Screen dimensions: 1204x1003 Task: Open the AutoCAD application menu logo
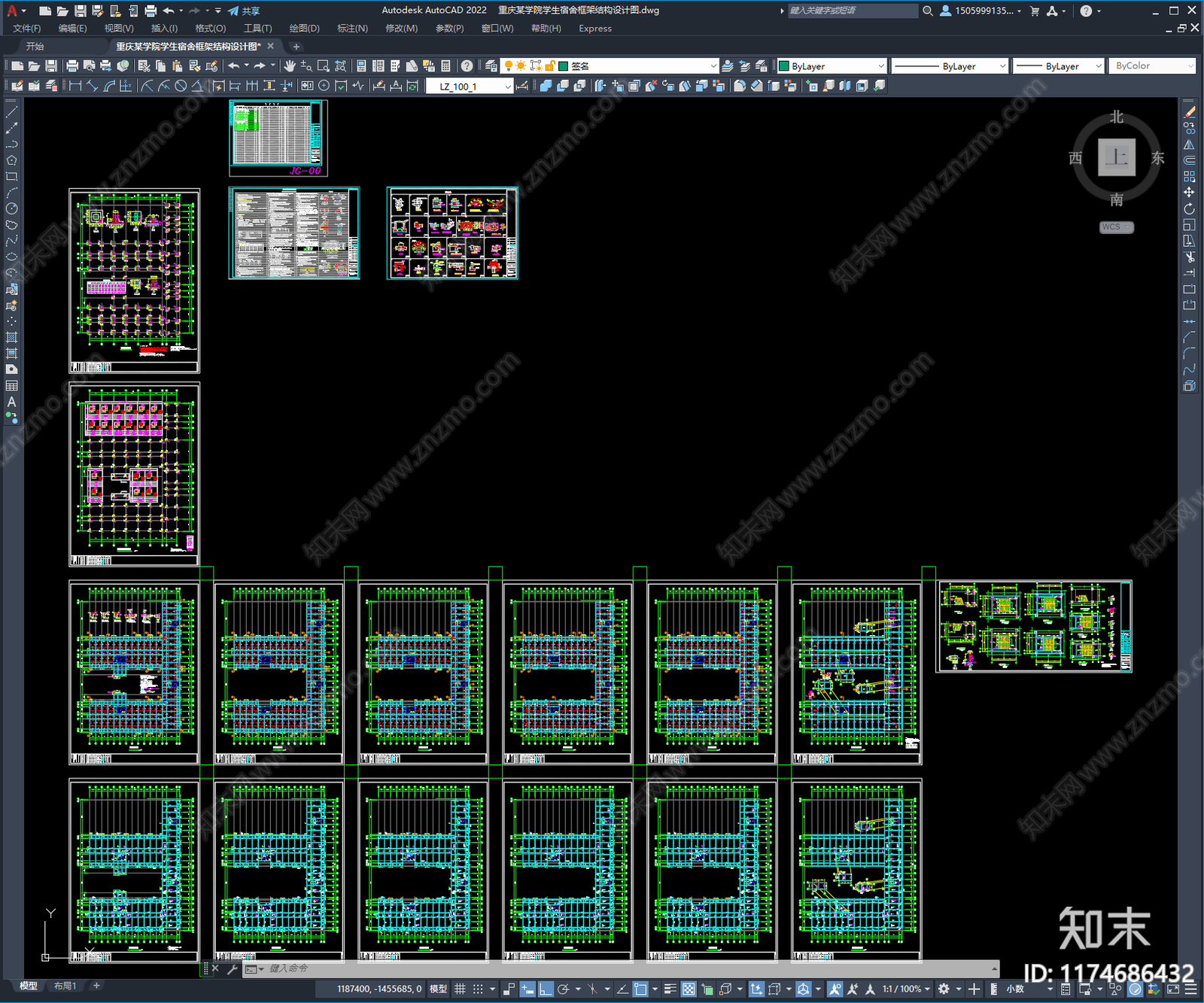[12, 11]
